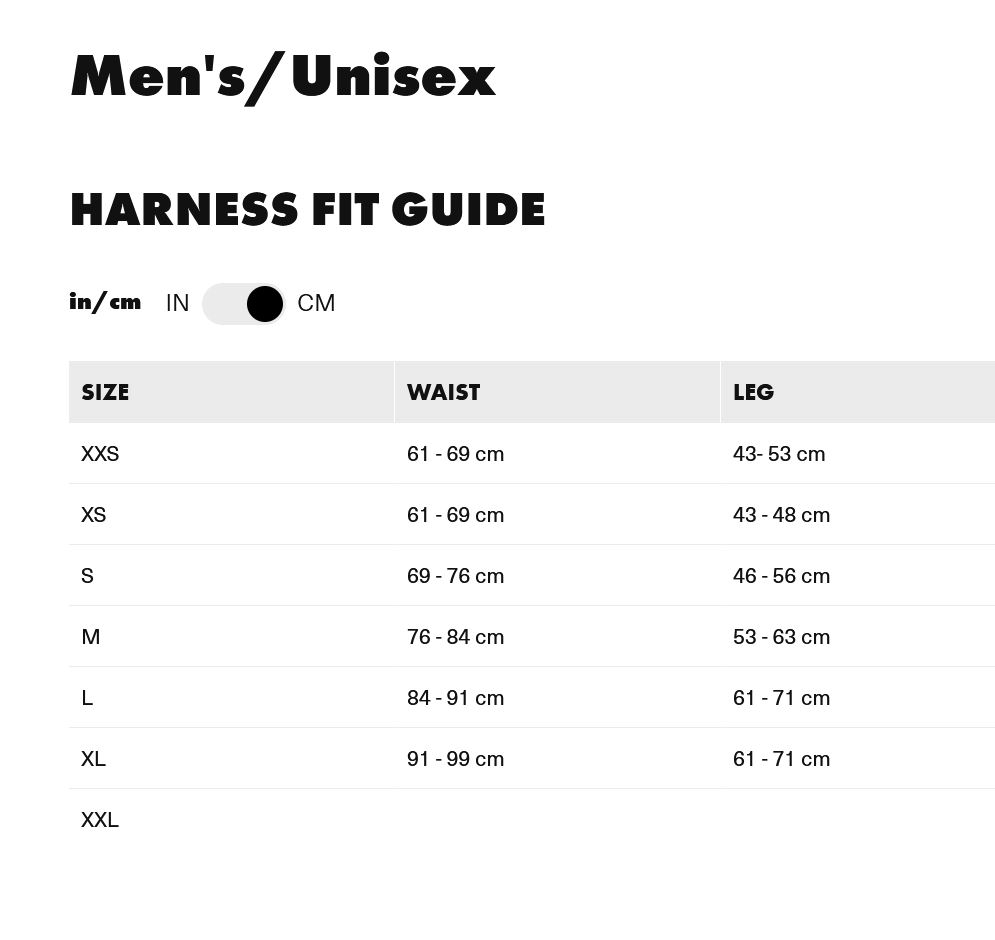Select the XXL size row
995x940 pixels.
[x=100, y=819]
